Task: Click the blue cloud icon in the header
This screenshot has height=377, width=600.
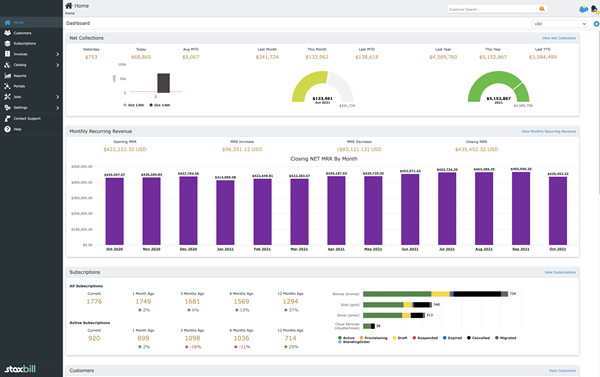Action: (584, 9)
